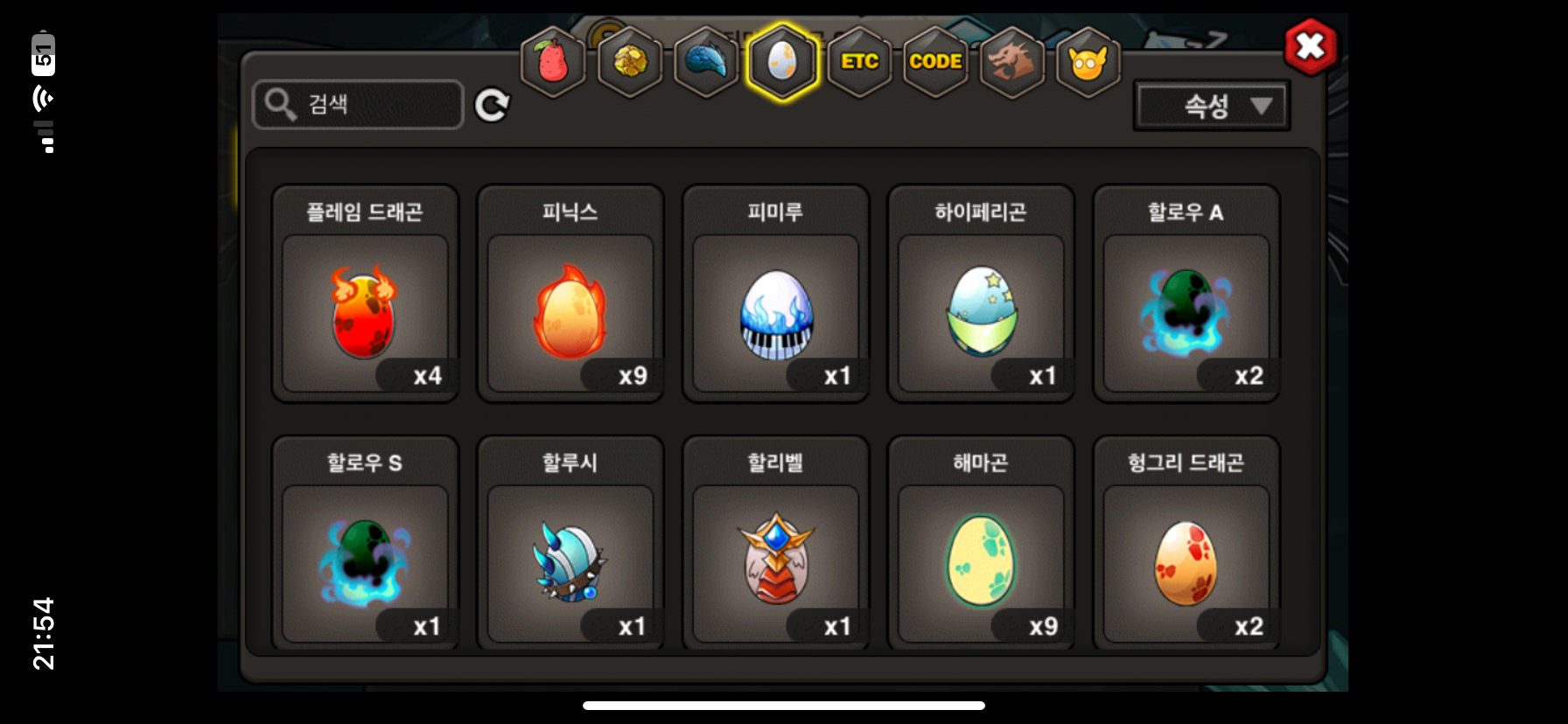Select the 할리벨 jeweled egg
This screenshot has height=724, width=1568.
775,544
